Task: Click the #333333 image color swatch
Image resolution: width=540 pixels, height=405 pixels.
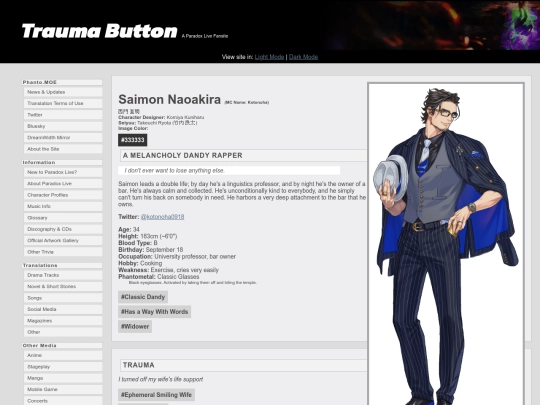Action: [133, 140]
